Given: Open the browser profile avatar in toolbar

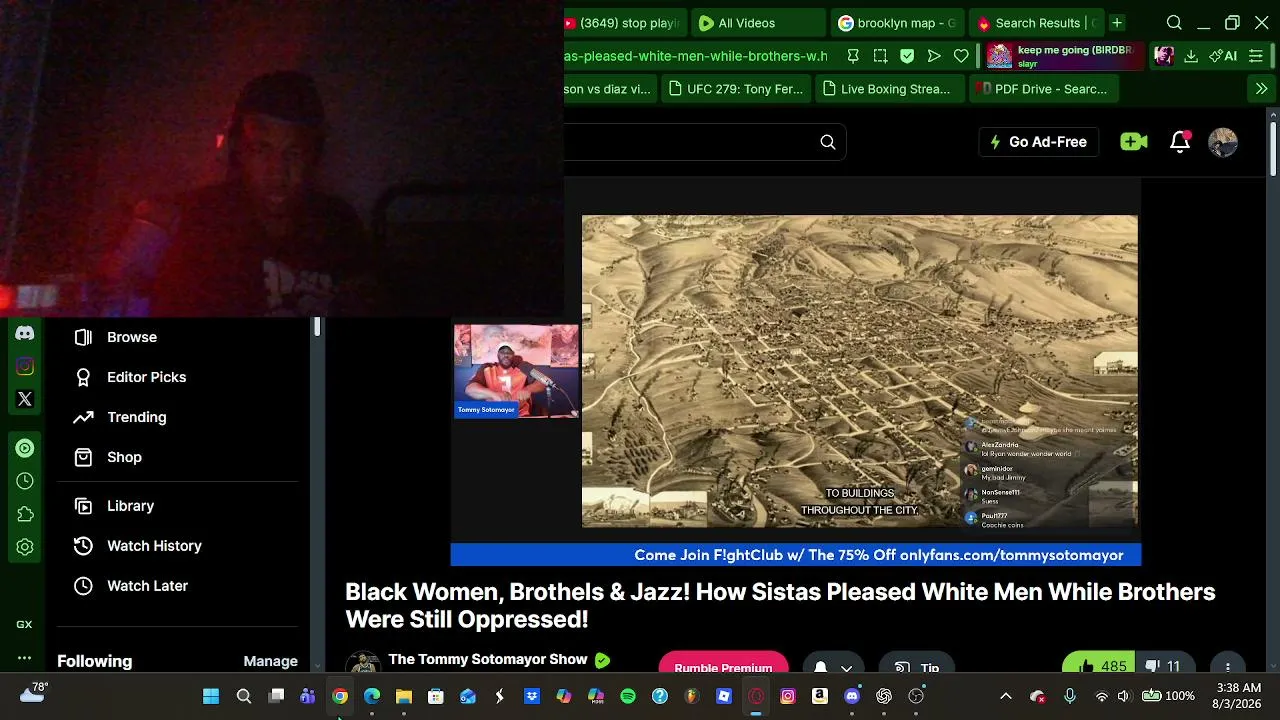Looking at the screenshot, I should pos(1163,56).
